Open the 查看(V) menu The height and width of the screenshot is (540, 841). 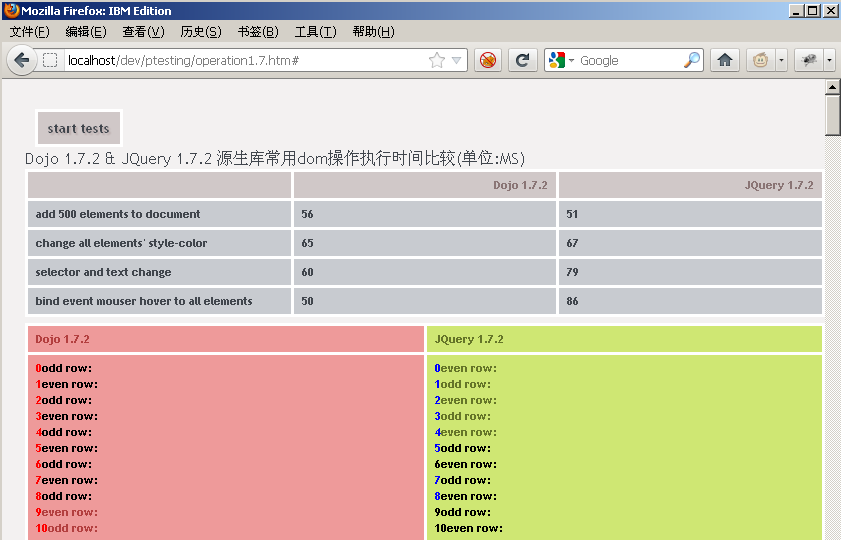(x=143, y=32)
